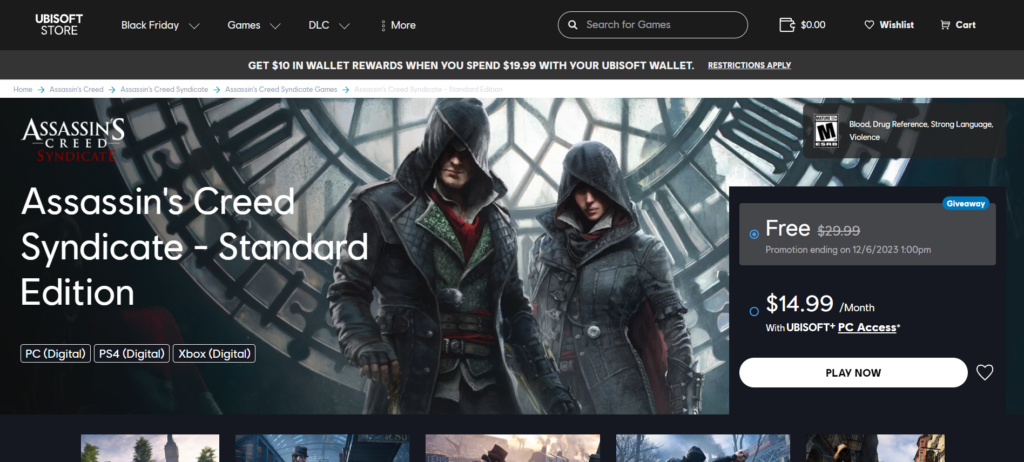This screenshot has width=1024, height=462.
Task: Add game to wishlist using heart beside Play Now
Action: [x=984, y=372]
